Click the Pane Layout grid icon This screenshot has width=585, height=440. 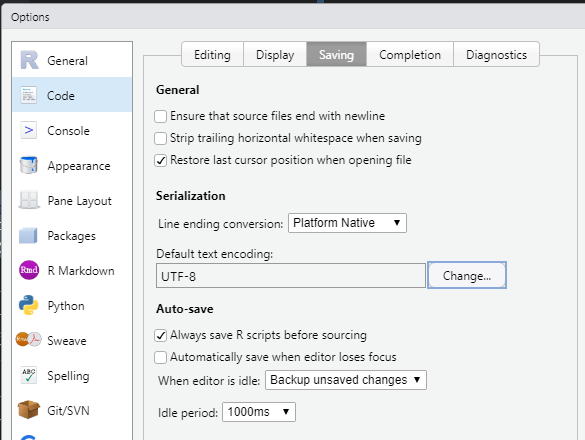(x=29, y=200)
